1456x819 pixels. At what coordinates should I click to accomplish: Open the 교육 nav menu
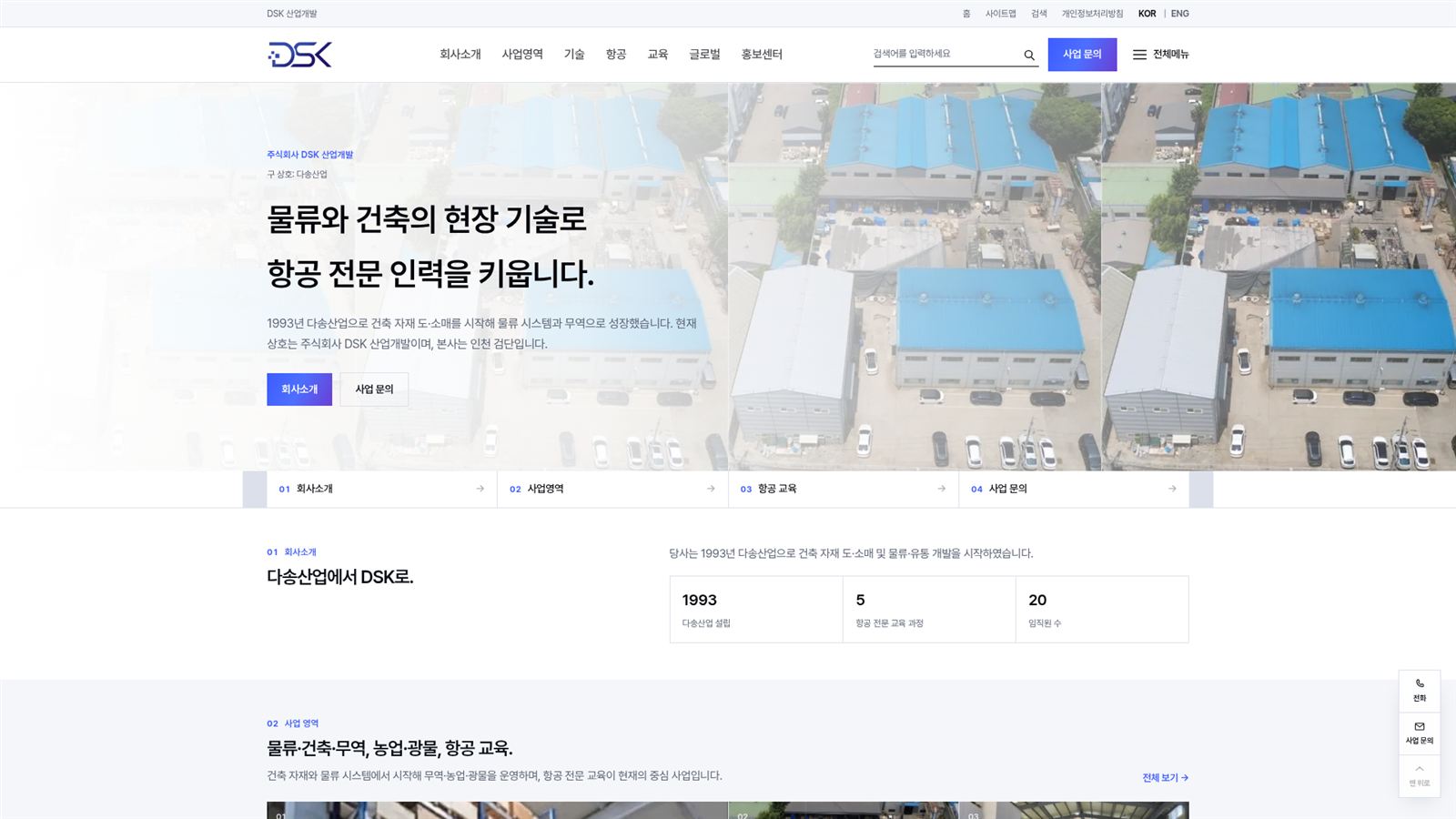tap(658, 55)
